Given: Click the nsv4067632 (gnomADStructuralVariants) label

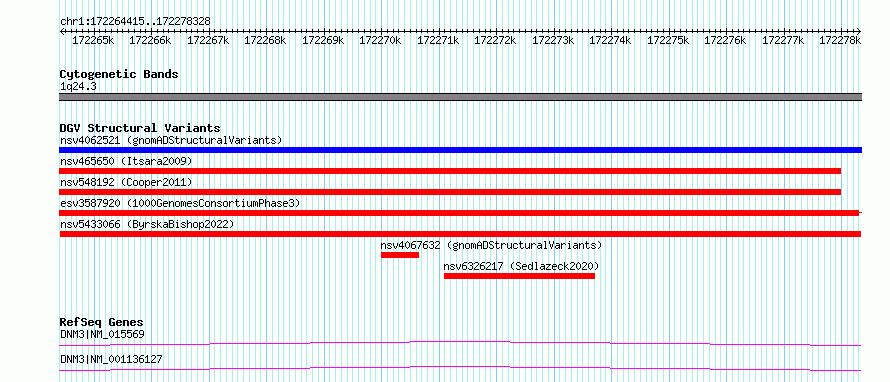Looking at the screenshot, I should point(492,245).
